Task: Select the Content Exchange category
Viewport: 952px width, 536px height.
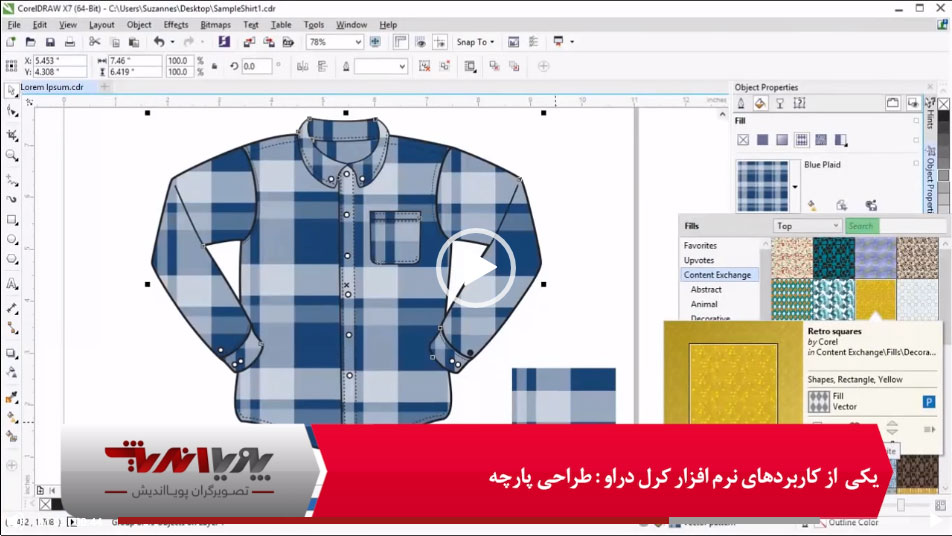Action: pos(718,274)
